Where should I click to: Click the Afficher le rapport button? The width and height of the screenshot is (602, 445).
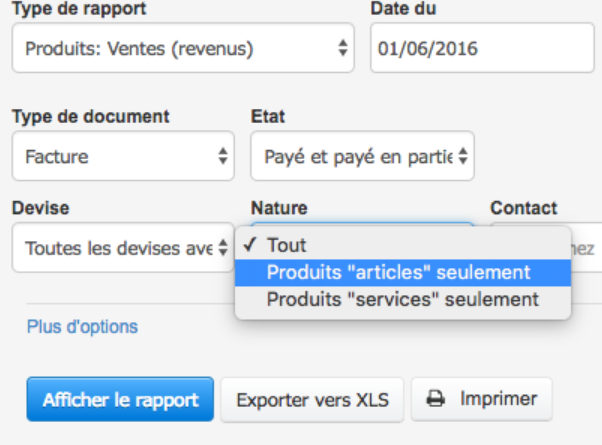pos(120,400)
